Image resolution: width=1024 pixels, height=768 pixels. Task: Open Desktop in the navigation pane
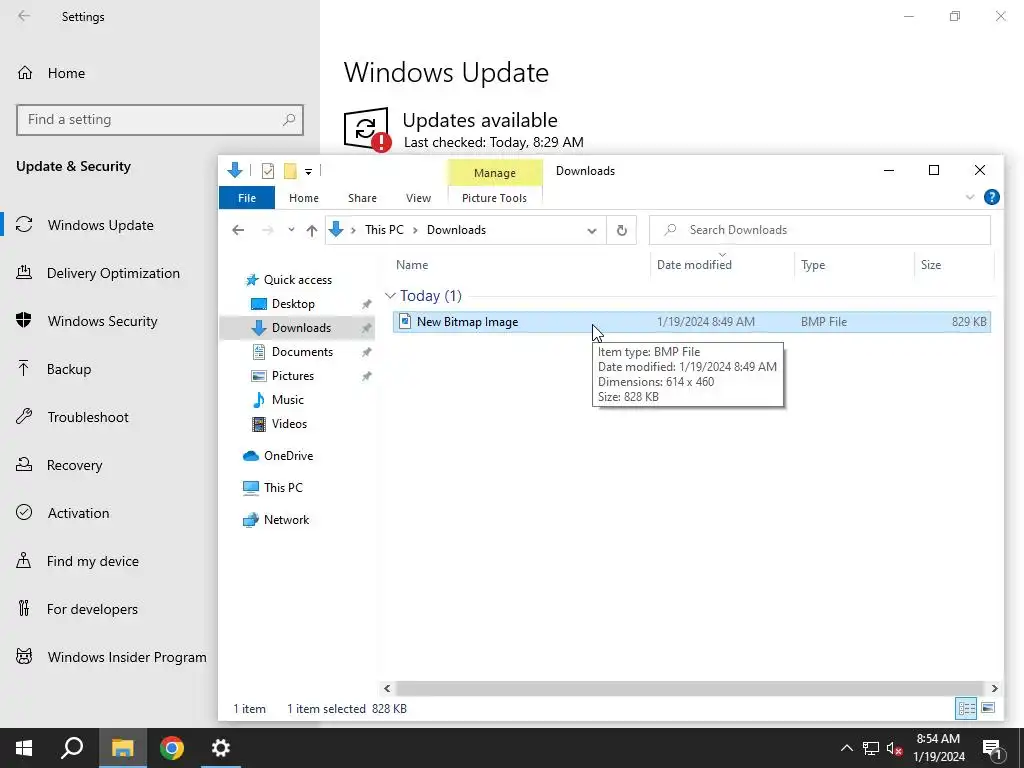click(x=293, y=304)
